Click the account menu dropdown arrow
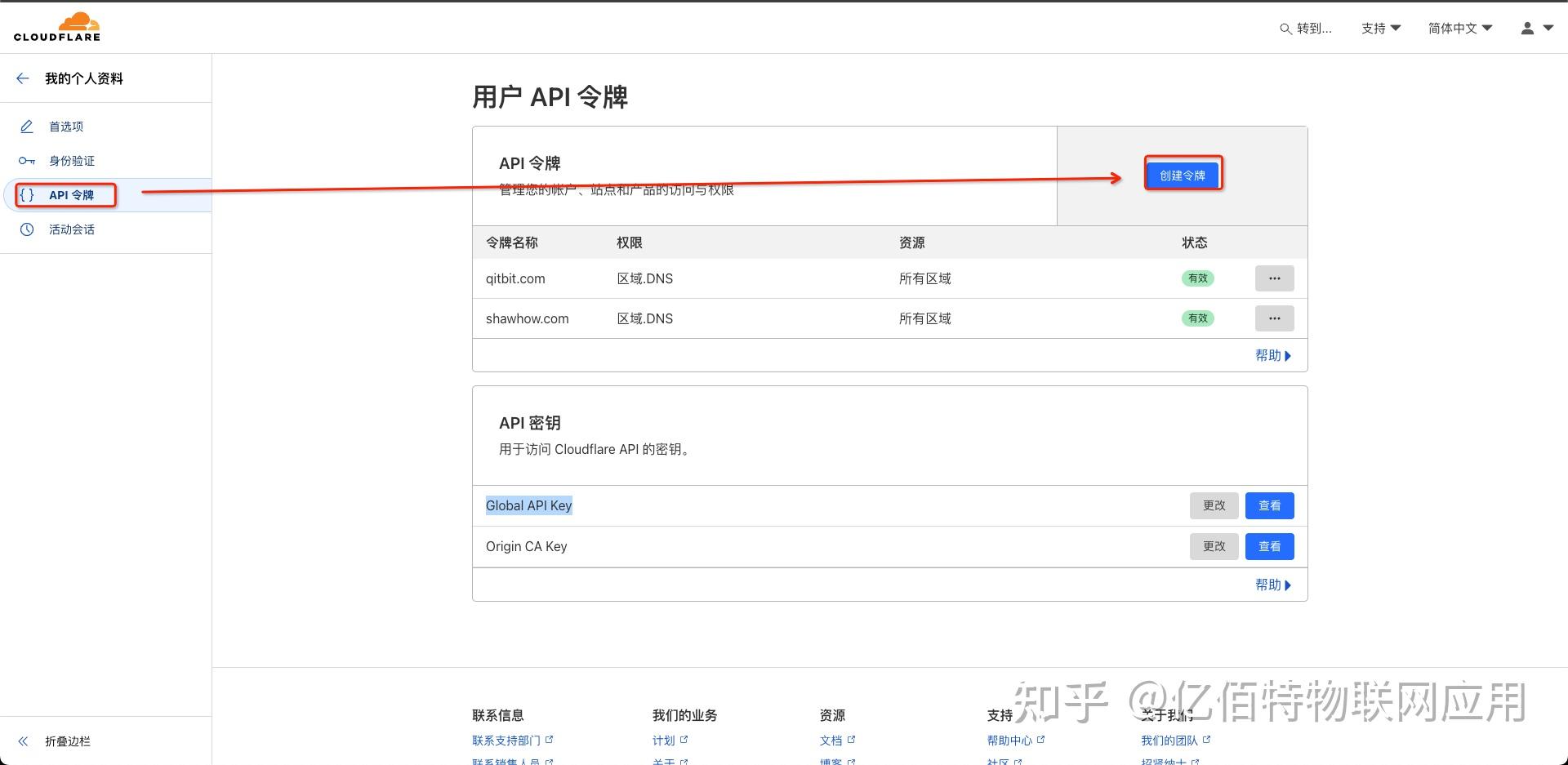This screenshot has width=1568, height=765. [x=1548, y=28]
